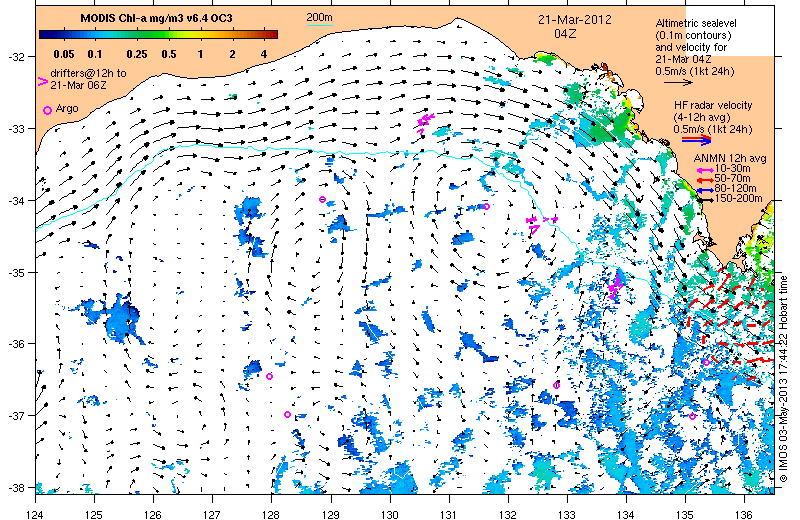Click the 21-Mar-2012 04Z date label
The image size is (800, 520).
pyautogui.click(x=574, y=27)
